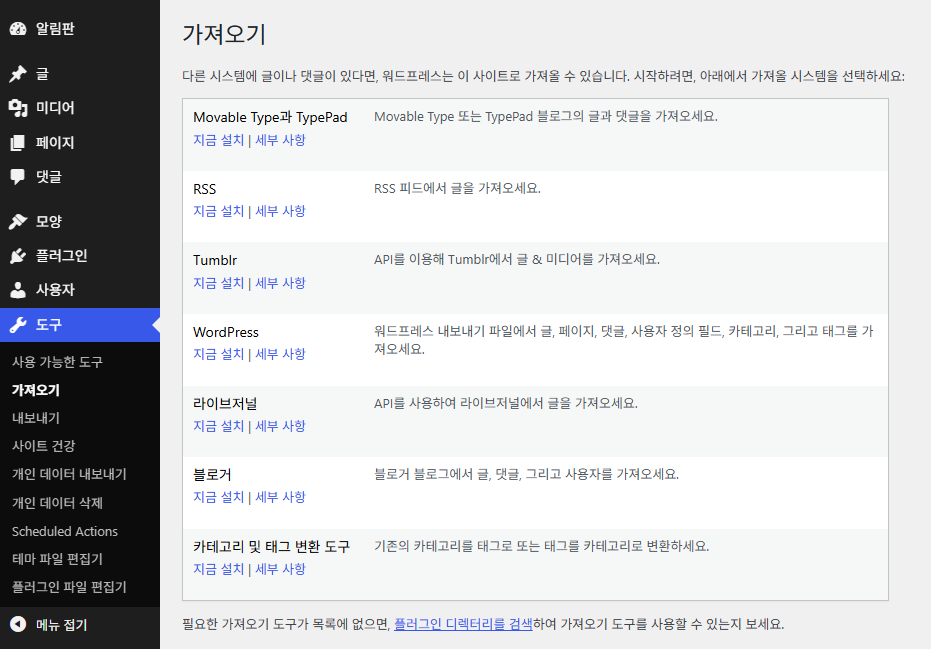The width and height of the screenshot is (931, 649).
Task: Install the 블로거 importer now
Action: click(218, 497)
